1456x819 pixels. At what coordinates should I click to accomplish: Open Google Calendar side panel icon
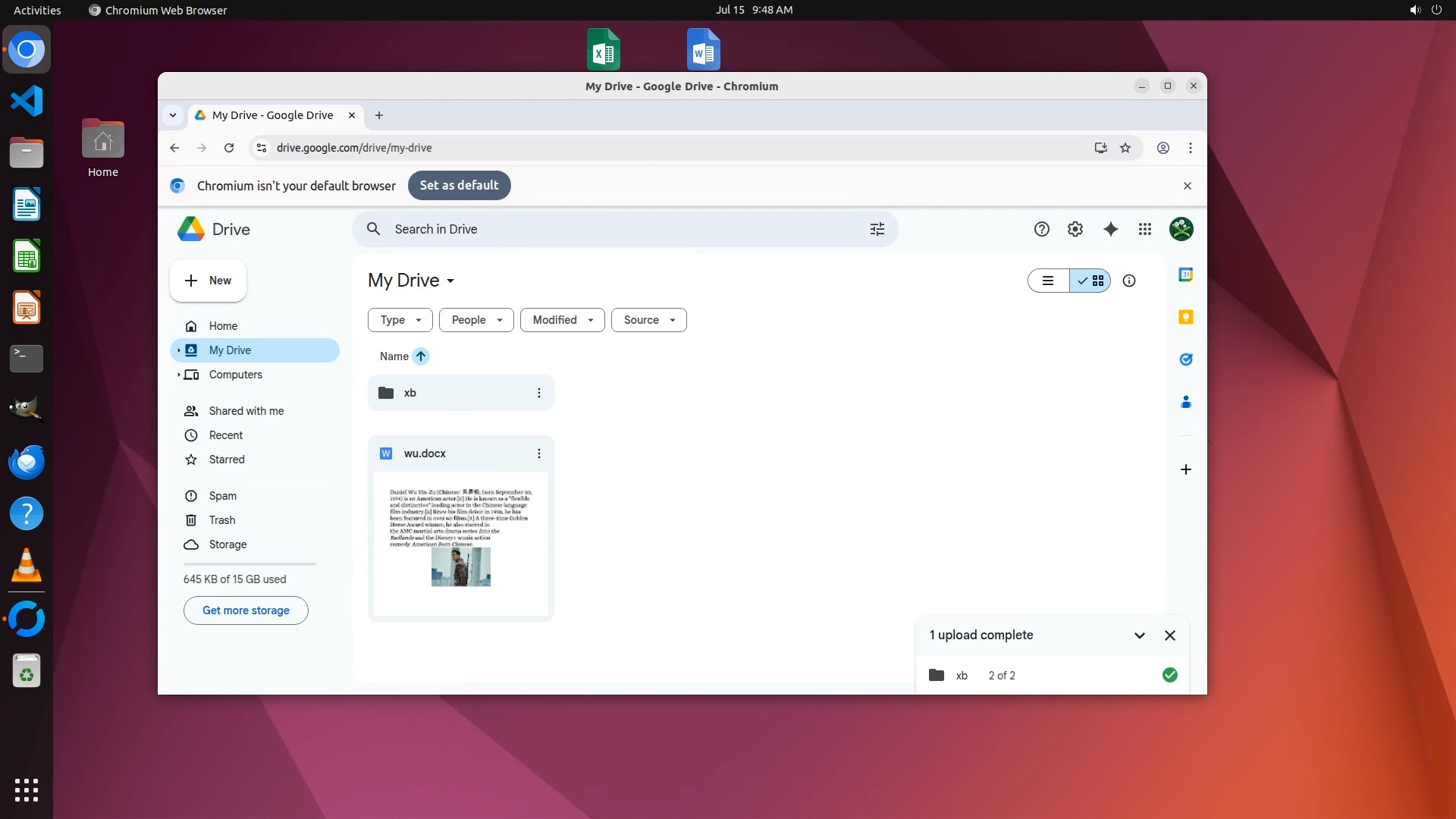tap(1185, 275)
